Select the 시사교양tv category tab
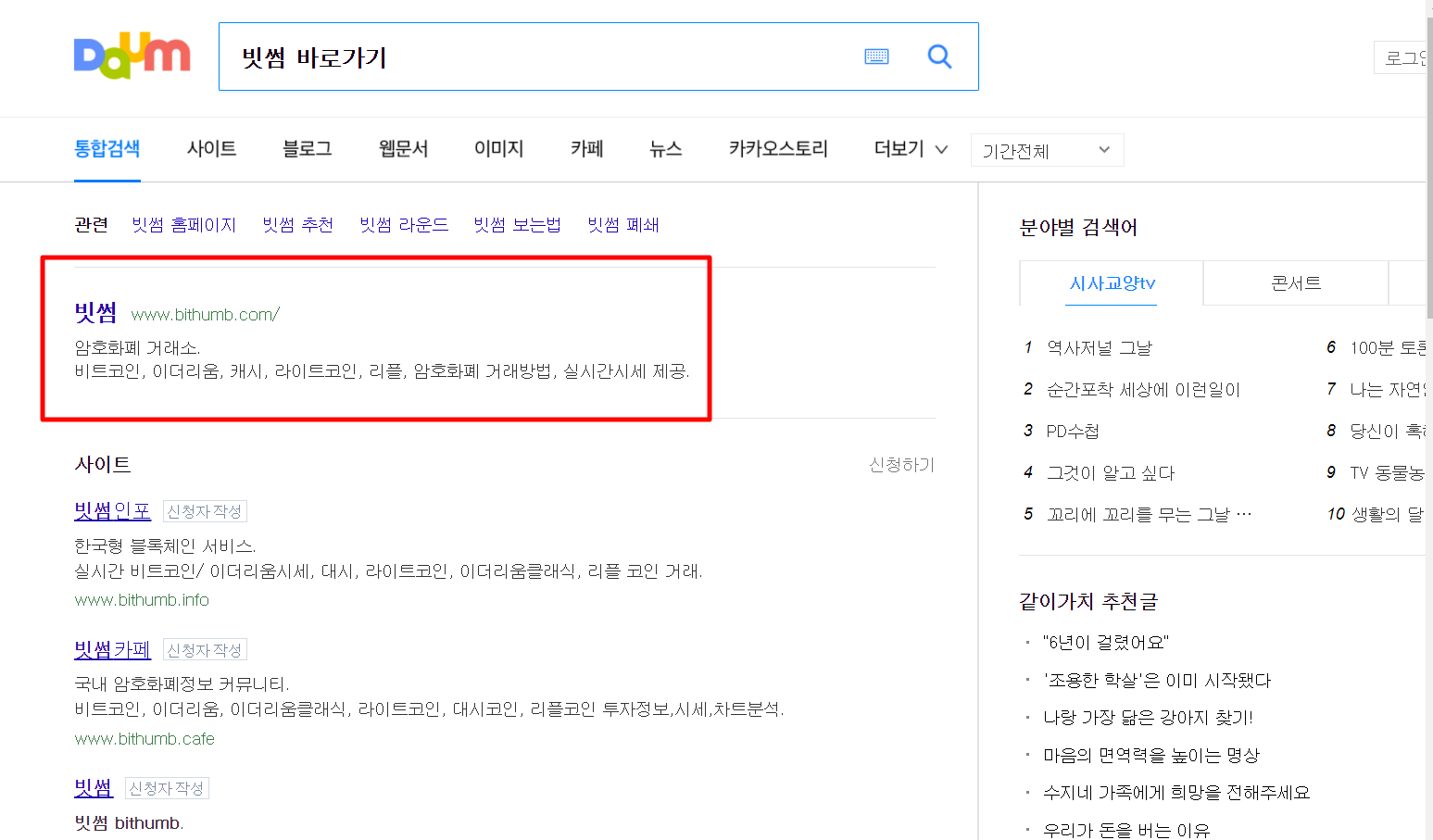Screen dimensions: 1433x840 coord(1112,283)
